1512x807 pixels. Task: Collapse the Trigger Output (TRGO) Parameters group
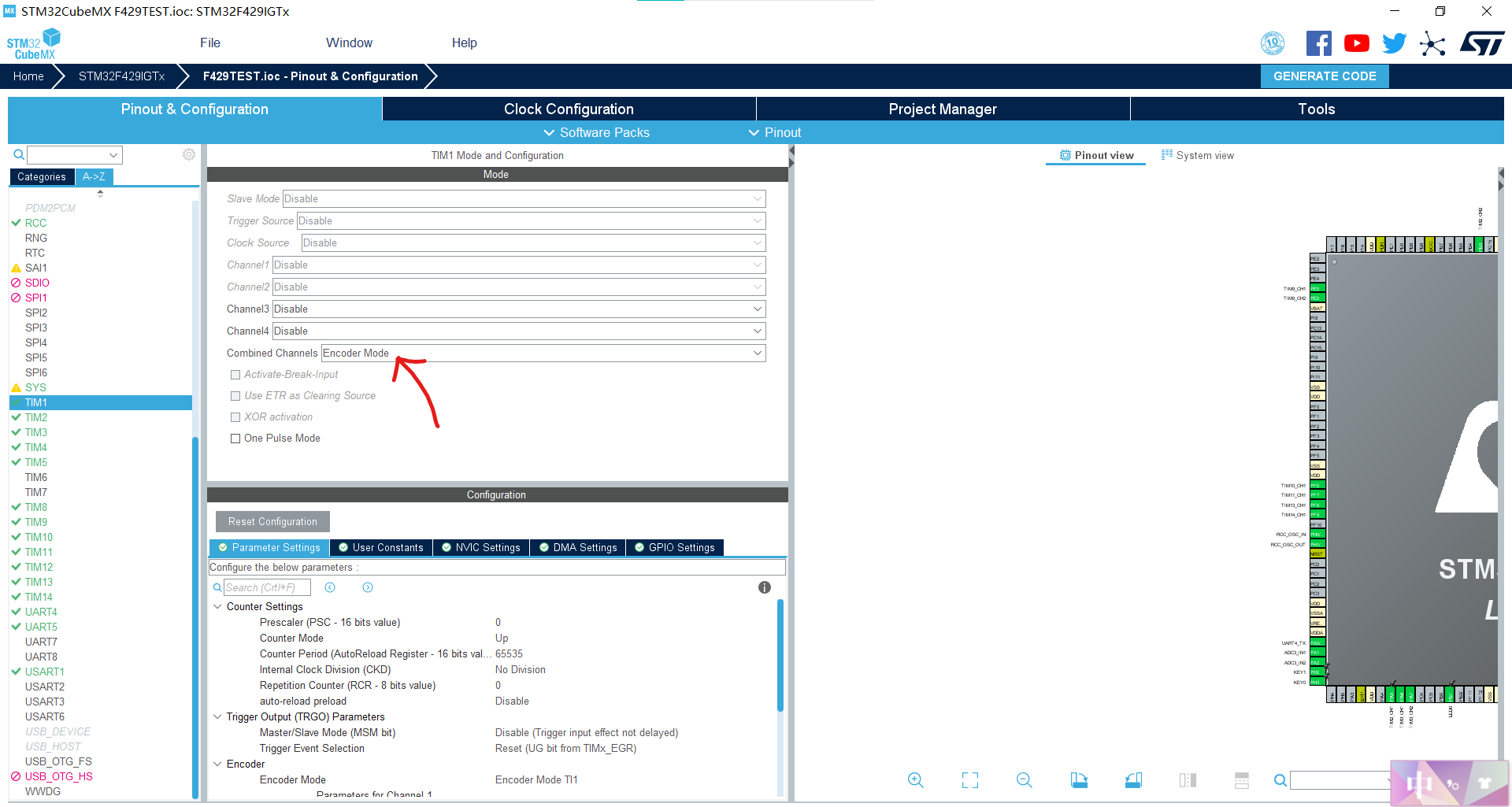tap(218, 717)
